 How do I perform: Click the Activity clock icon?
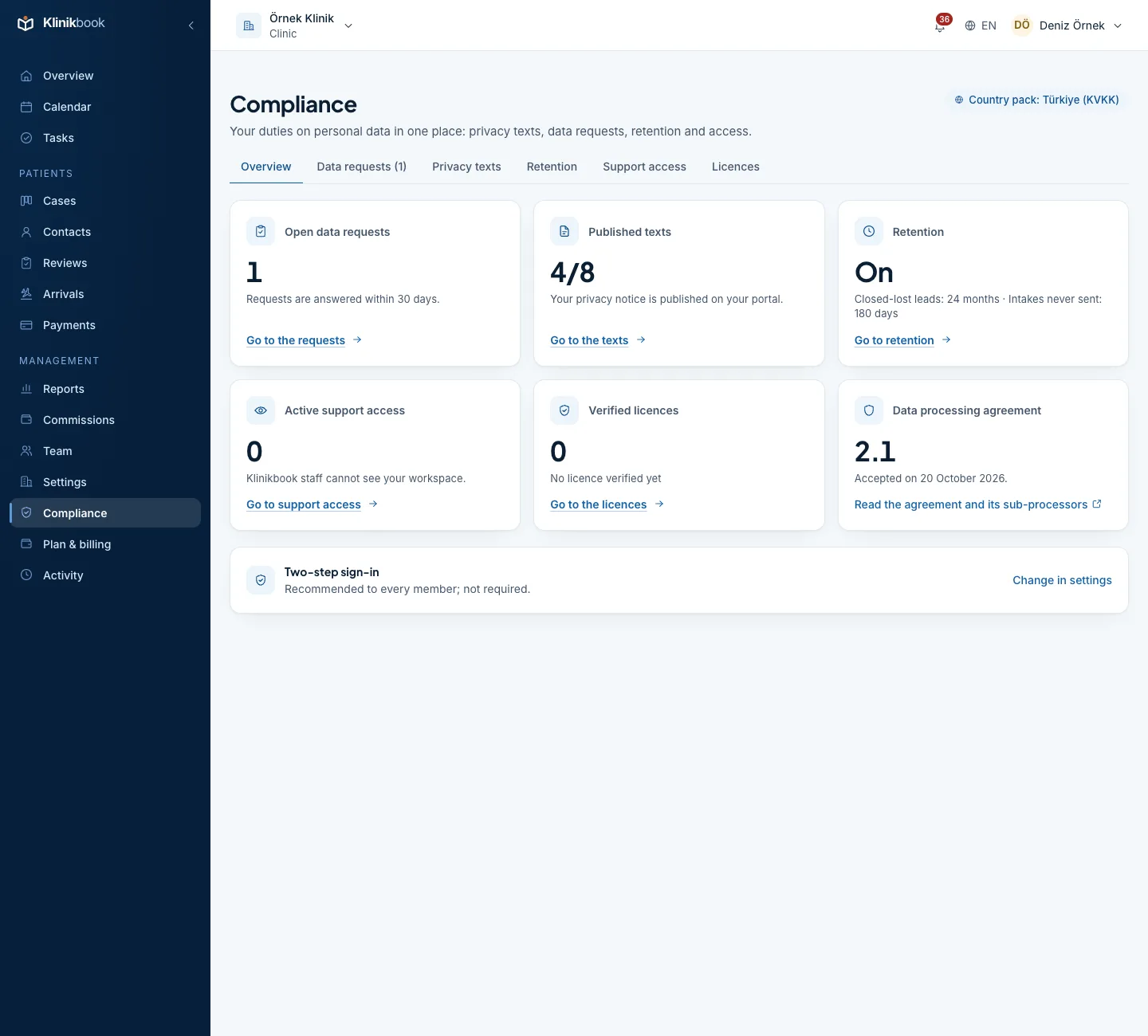click(26, 575)
